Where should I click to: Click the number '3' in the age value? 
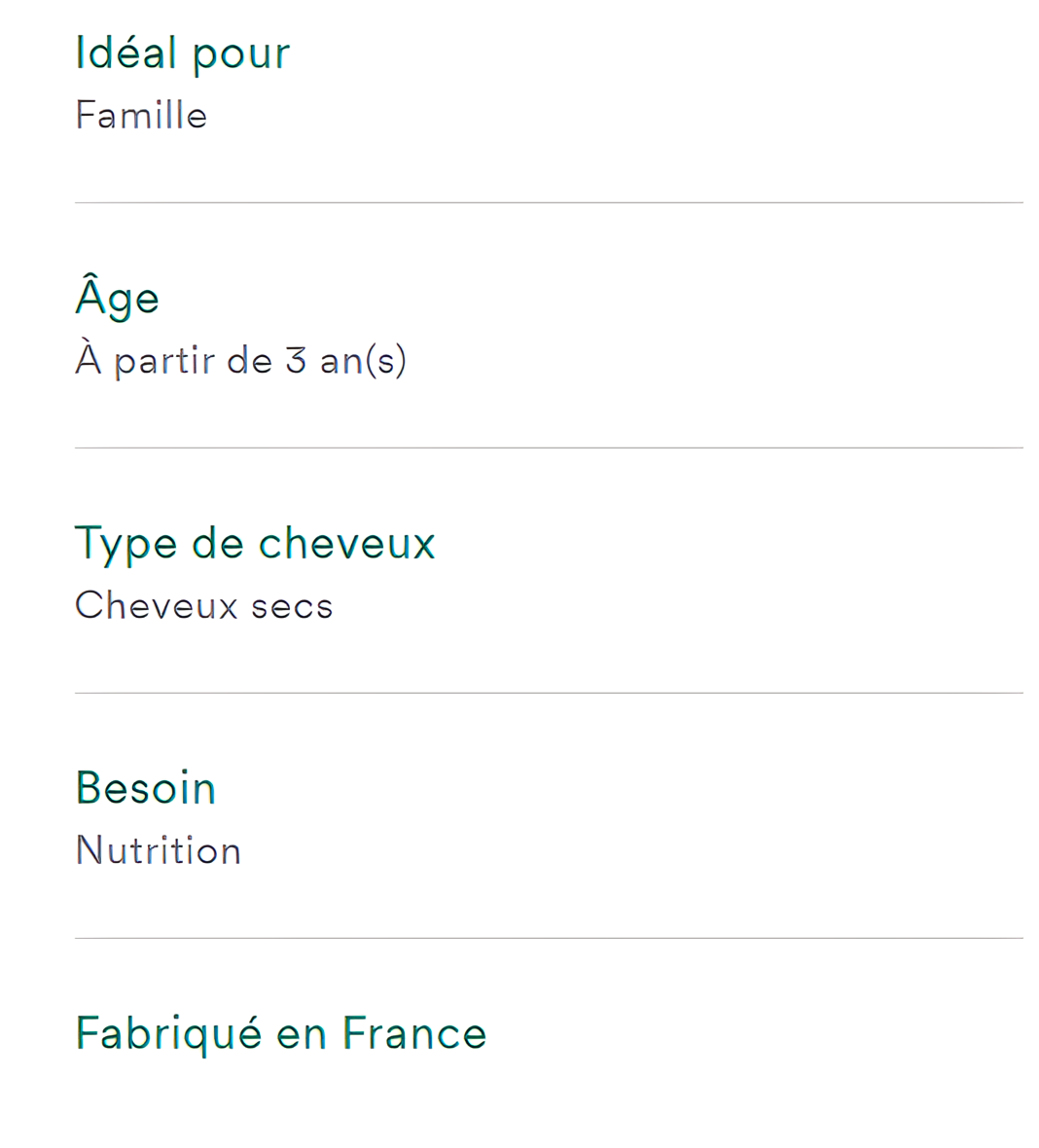click(296, 361)
